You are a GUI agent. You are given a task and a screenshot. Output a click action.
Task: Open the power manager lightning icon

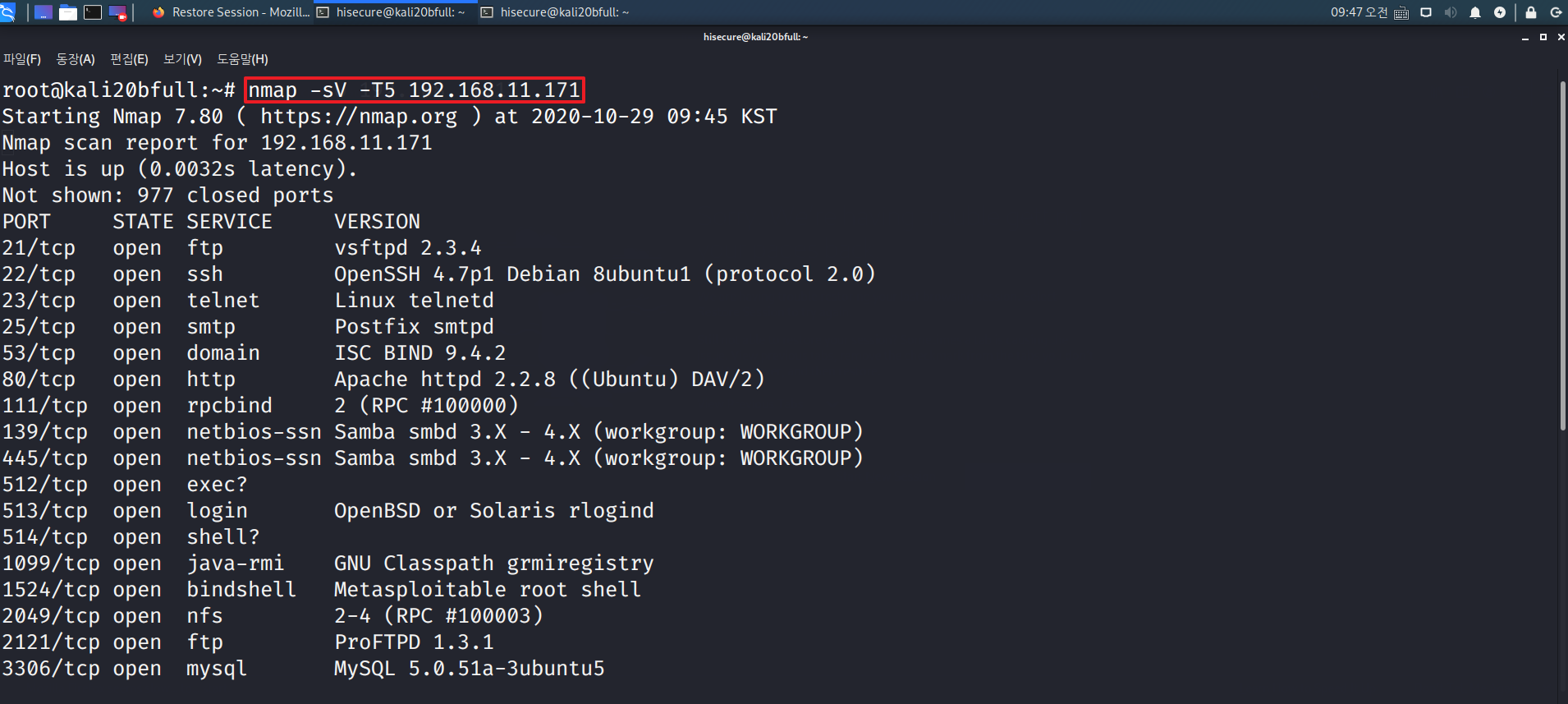pos(1500,12)
